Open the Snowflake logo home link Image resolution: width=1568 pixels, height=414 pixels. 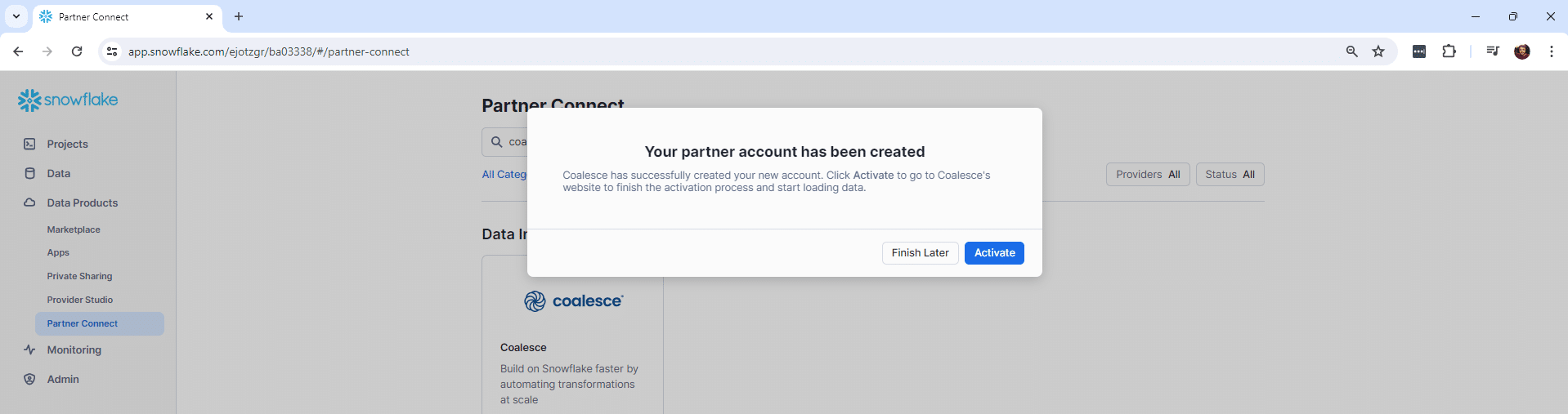68,100
